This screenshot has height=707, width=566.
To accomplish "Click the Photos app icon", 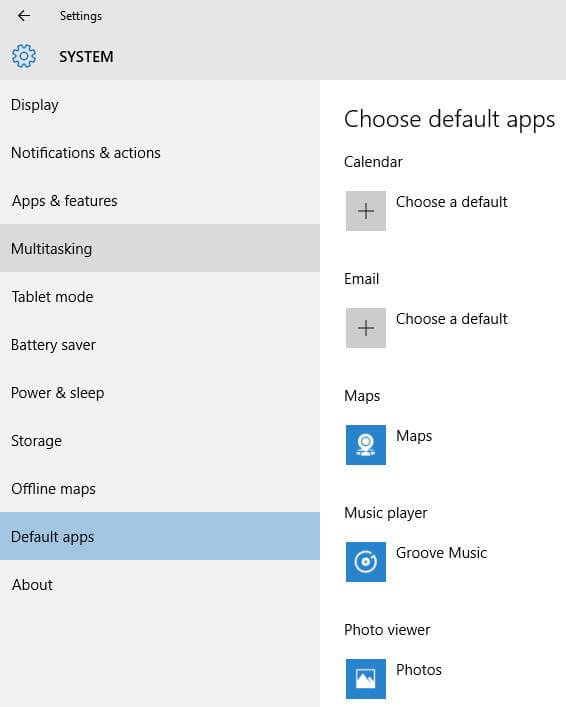I will point(366,679).
